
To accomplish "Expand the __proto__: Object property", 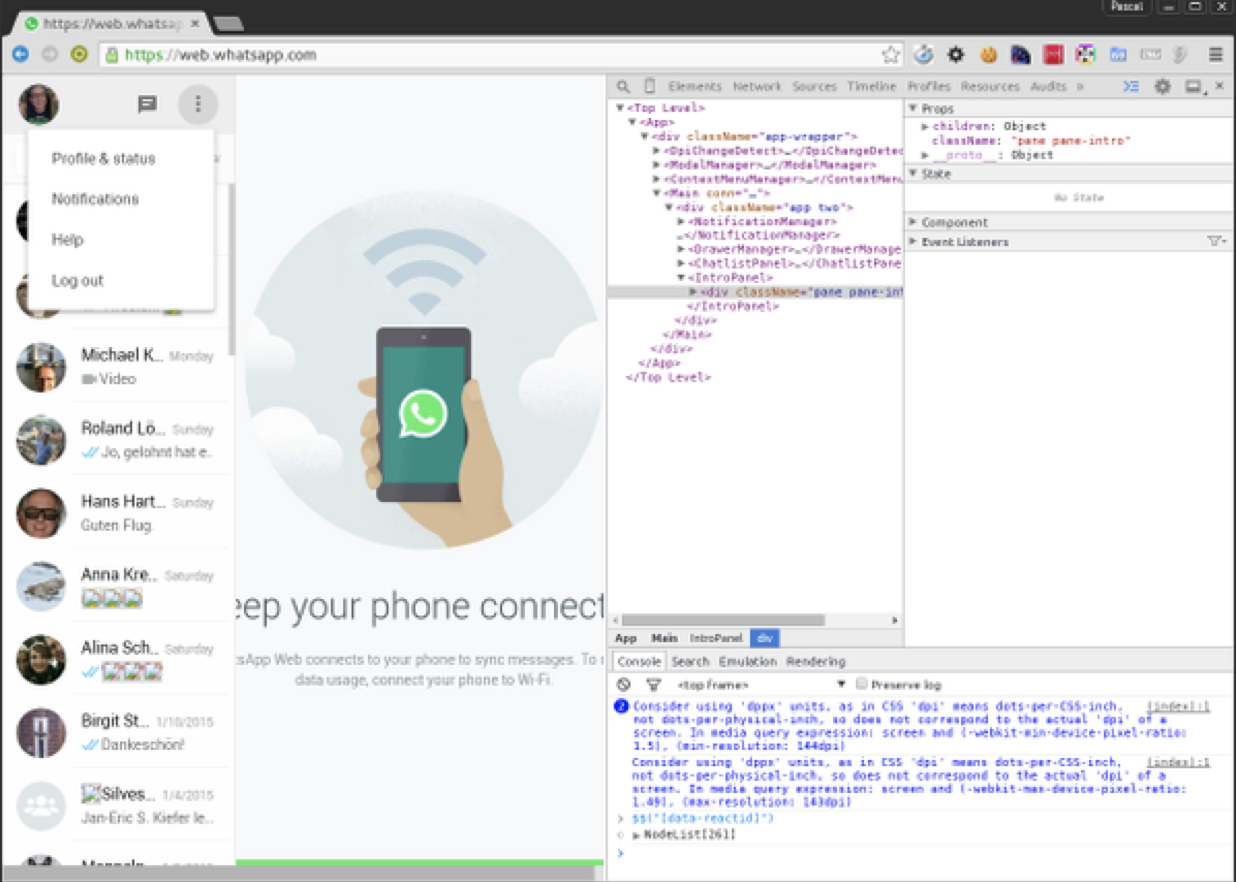I will (926, 156).
